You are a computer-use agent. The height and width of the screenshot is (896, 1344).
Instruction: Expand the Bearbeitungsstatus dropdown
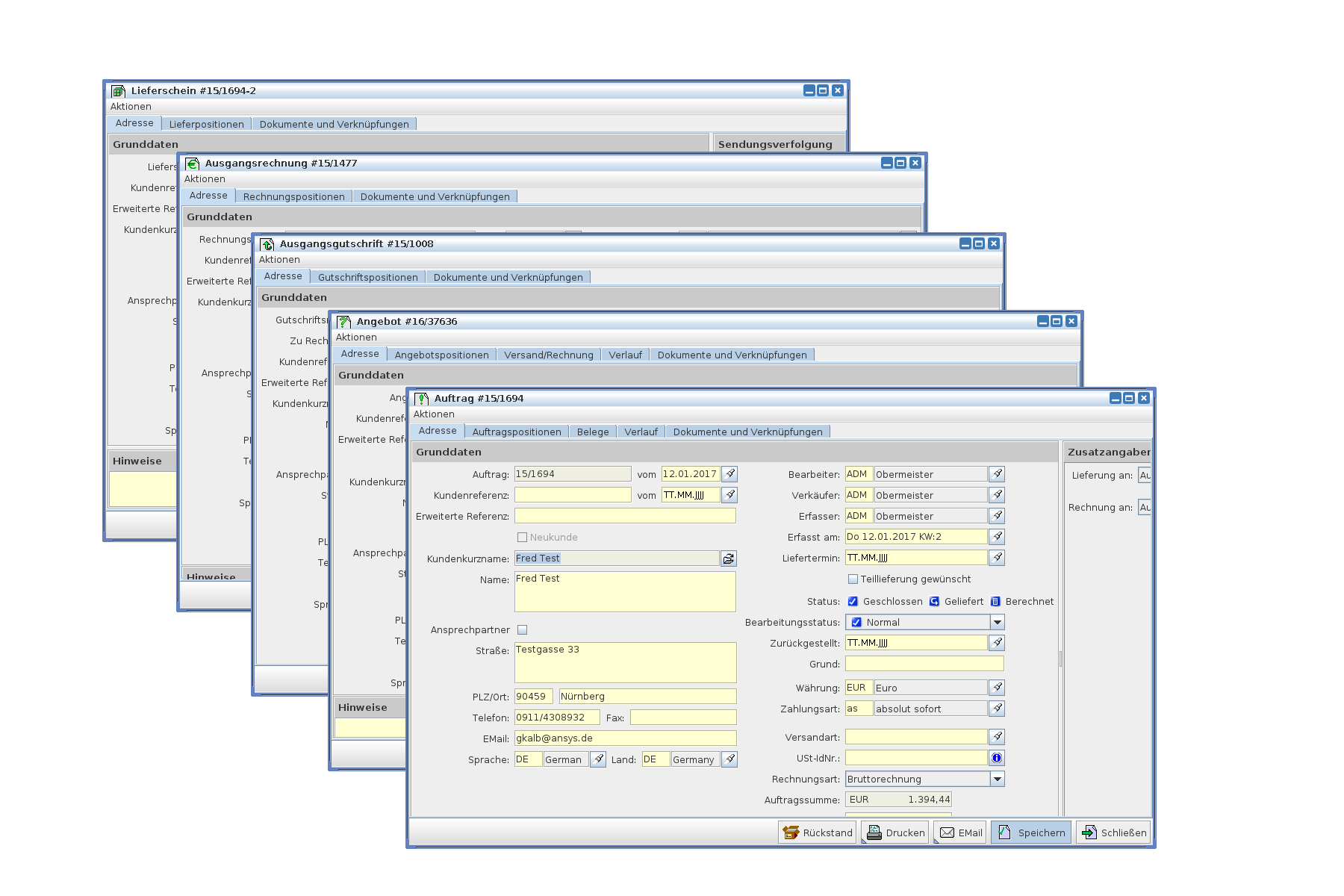[x=997, y=622]
